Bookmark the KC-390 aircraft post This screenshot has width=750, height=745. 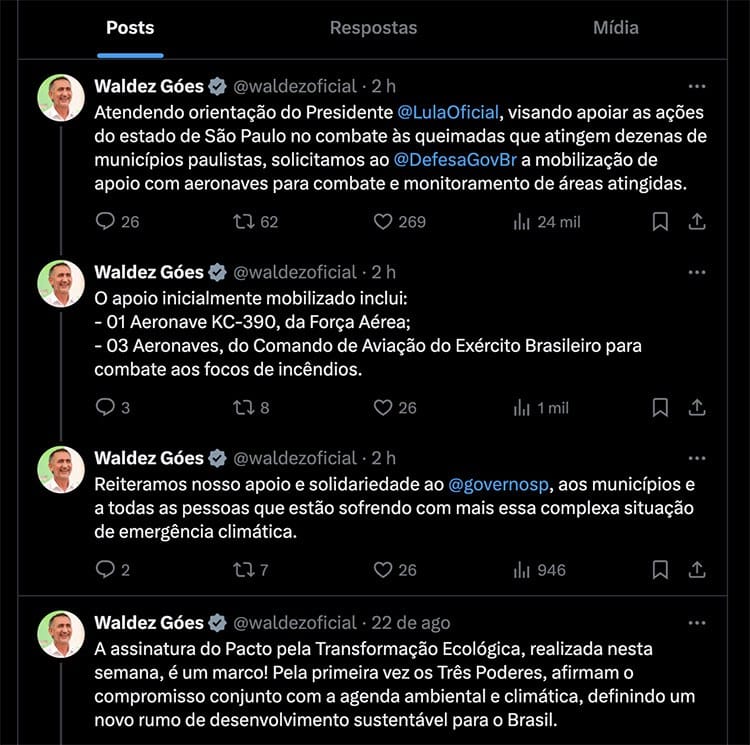click(660, 407)
